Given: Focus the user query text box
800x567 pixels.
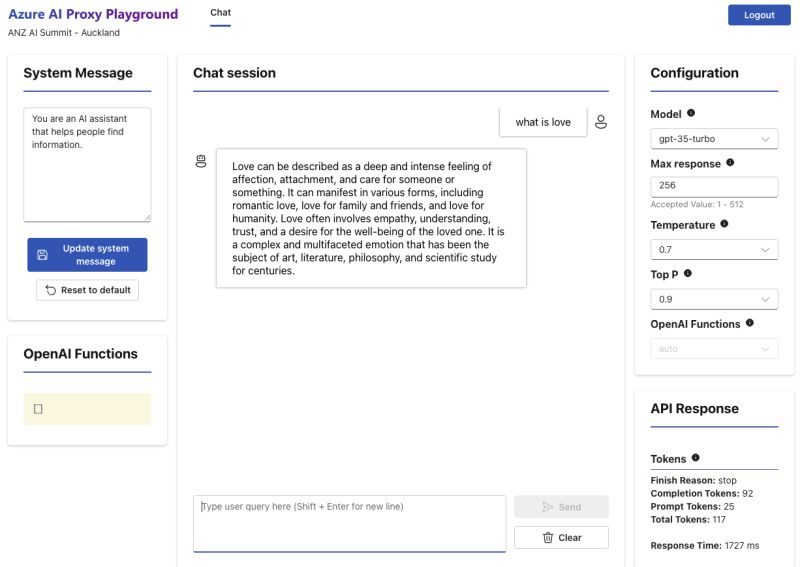Looking at the screenshot, I should pos(349,523).
